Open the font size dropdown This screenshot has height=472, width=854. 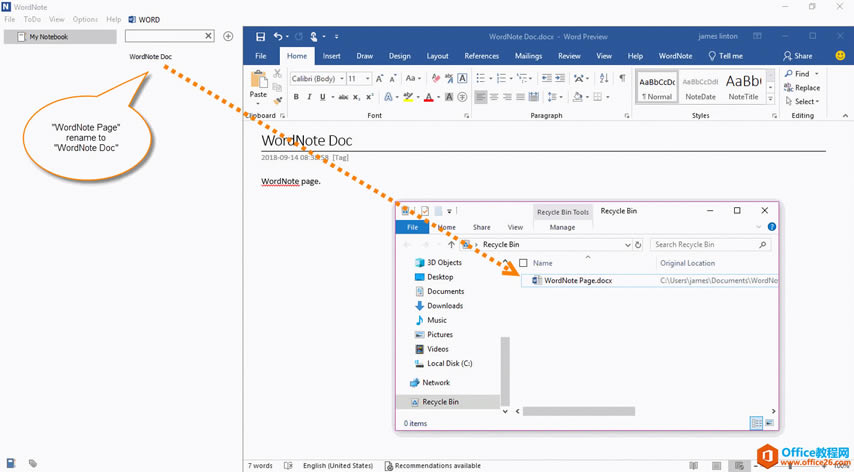[x=358, y=78]
